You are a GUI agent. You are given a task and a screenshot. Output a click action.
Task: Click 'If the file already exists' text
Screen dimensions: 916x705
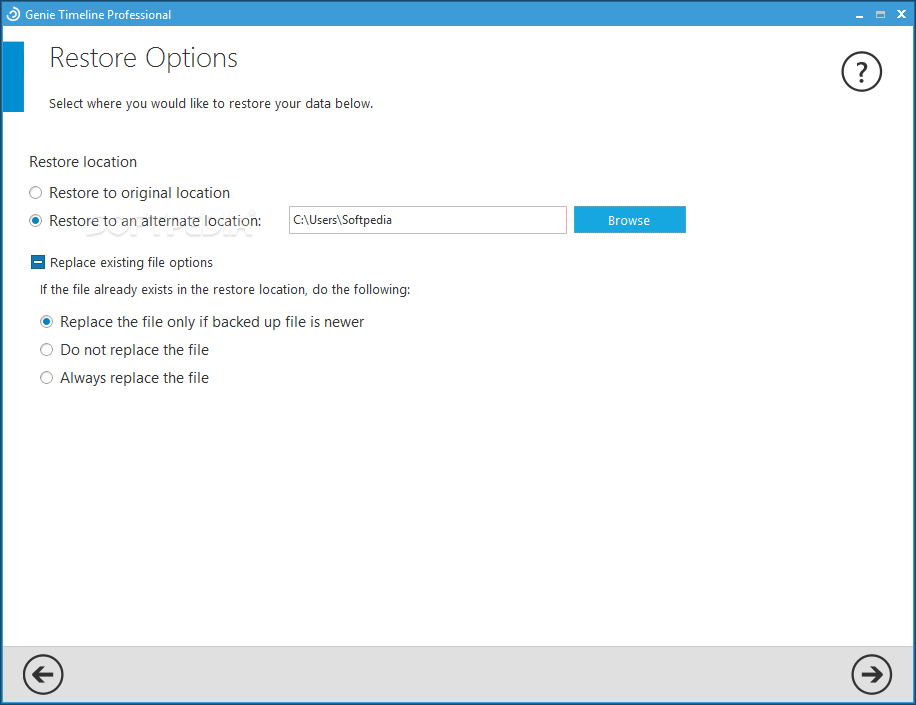[x=225, y=290]
